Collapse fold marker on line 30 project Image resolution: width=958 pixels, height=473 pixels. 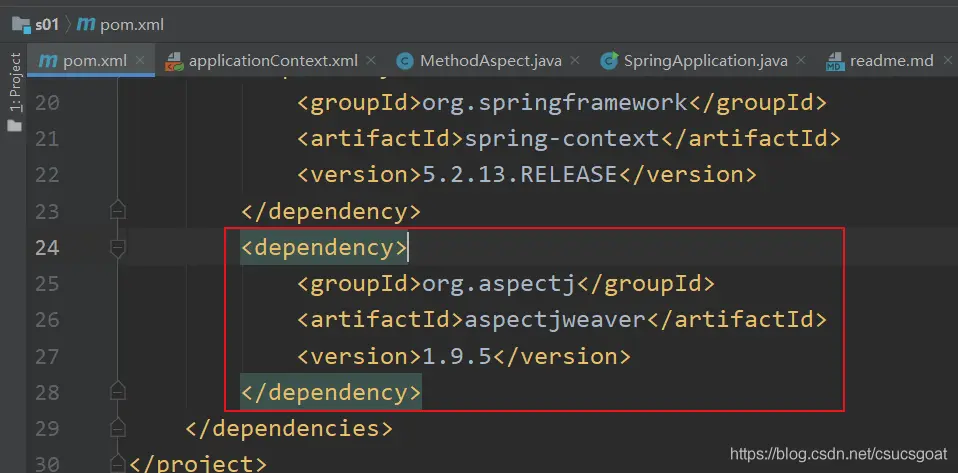[x=118, y=463]
